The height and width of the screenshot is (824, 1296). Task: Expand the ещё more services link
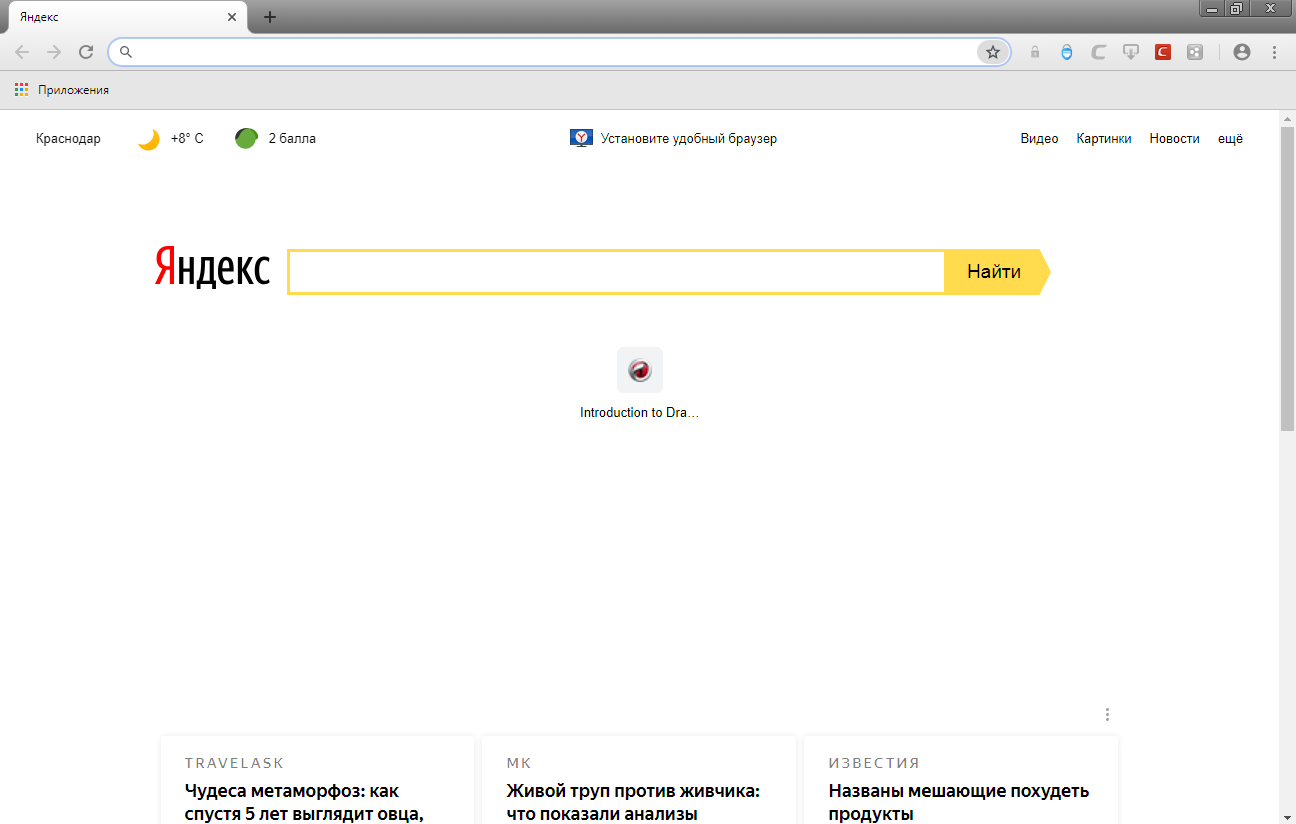pyautogui.click(x=1230, y=139)
